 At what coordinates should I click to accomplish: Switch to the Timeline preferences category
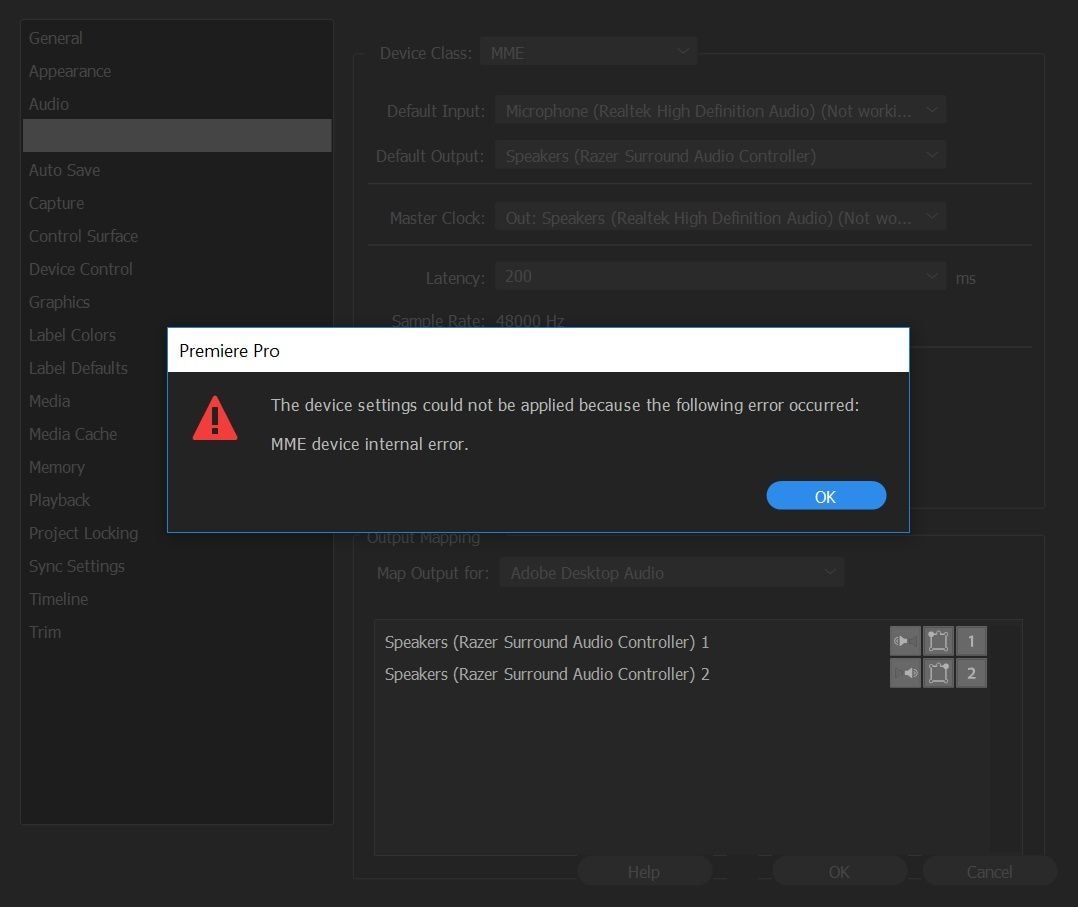[x=58, y=599]
